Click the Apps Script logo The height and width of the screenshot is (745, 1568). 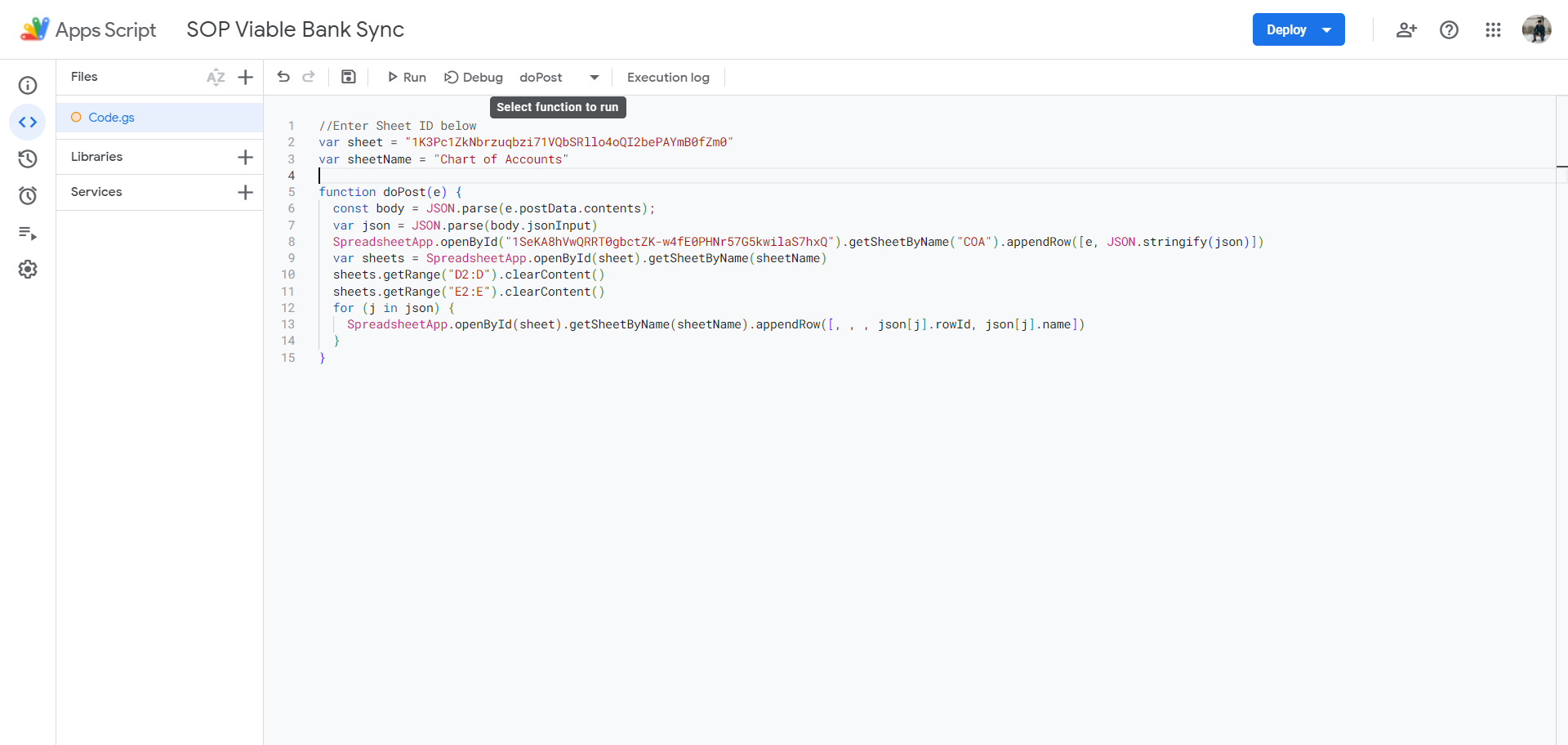click(34, 29)
